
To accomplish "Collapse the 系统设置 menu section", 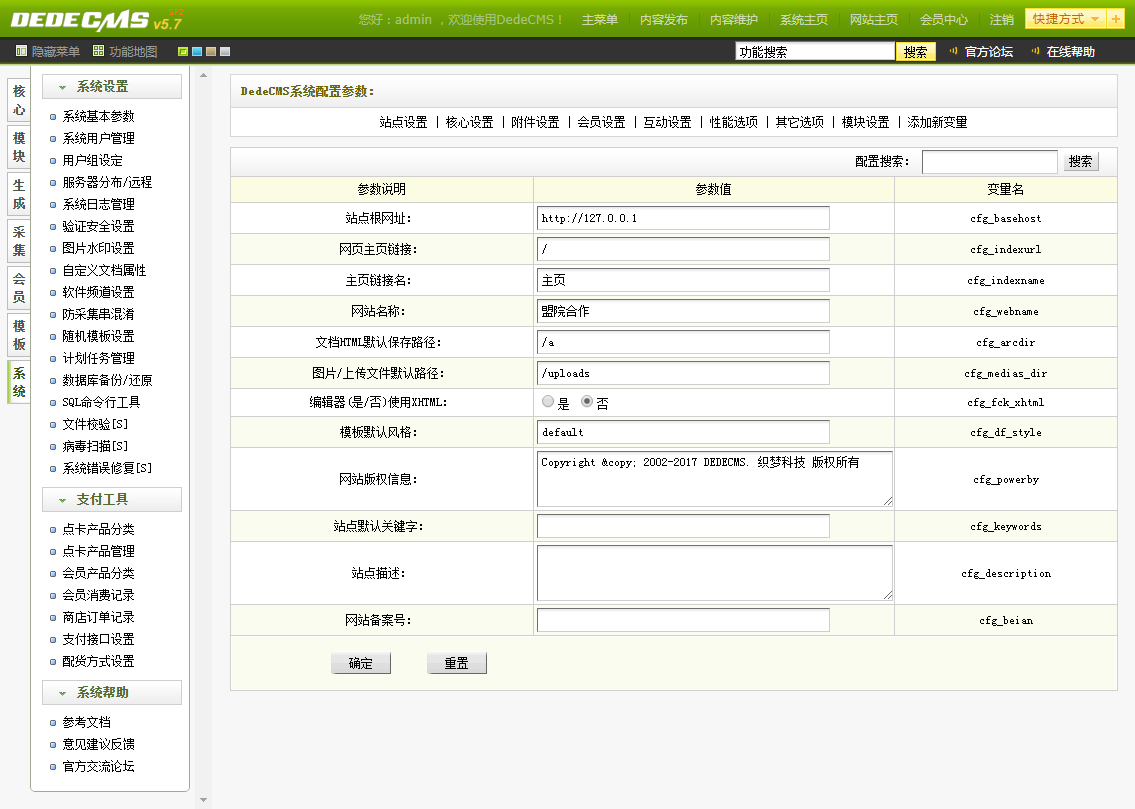I will 112,87.
